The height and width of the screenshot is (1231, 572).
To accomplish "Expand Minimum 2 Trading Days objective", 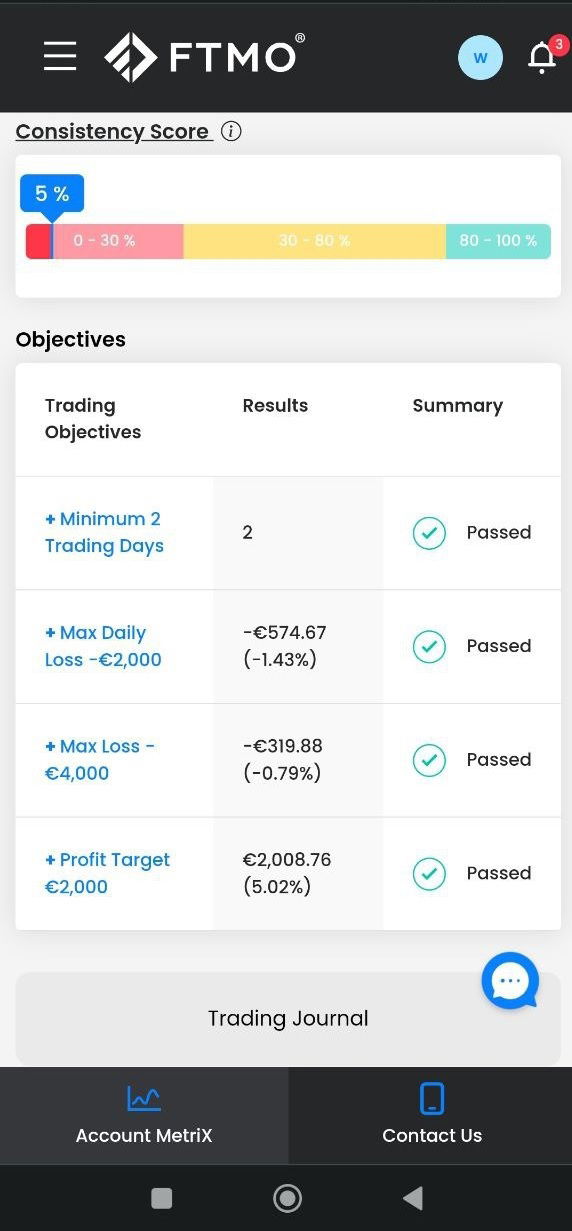I will [x=104, y=532].
